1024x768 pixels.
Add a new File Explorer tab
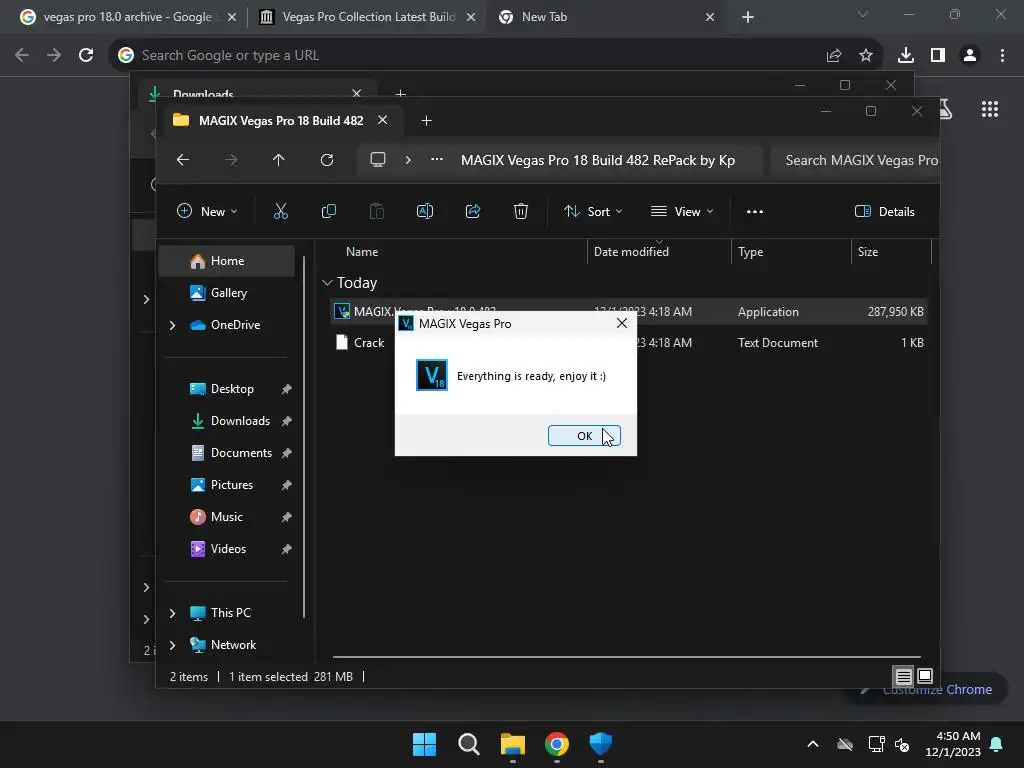coord(426,121)
